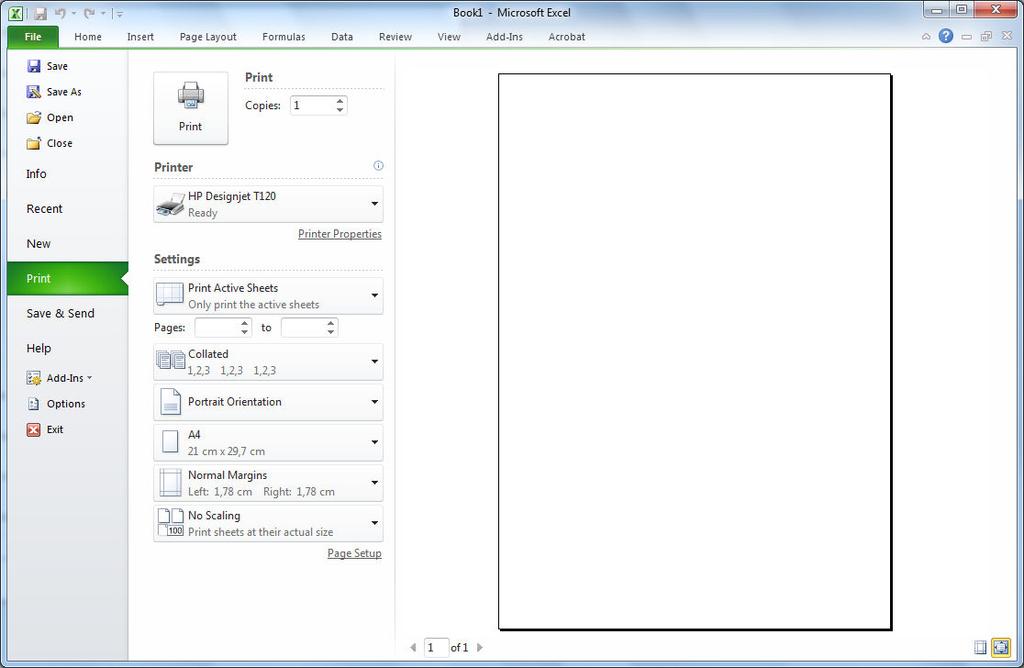Open the Insert ribbon tab

(x=140, y=37)
